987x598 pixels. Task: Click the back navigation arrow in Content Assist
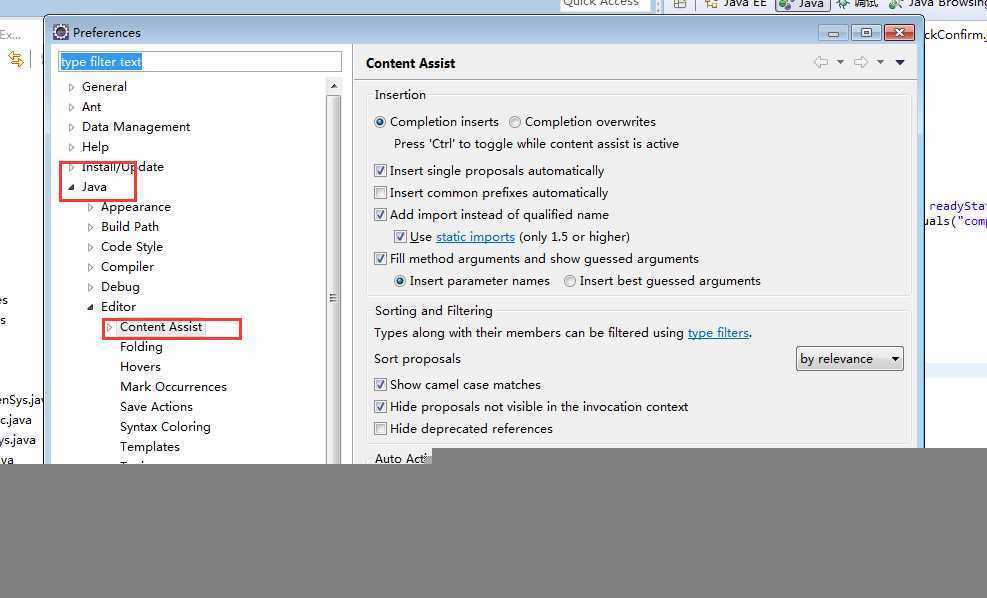[821, 62]
